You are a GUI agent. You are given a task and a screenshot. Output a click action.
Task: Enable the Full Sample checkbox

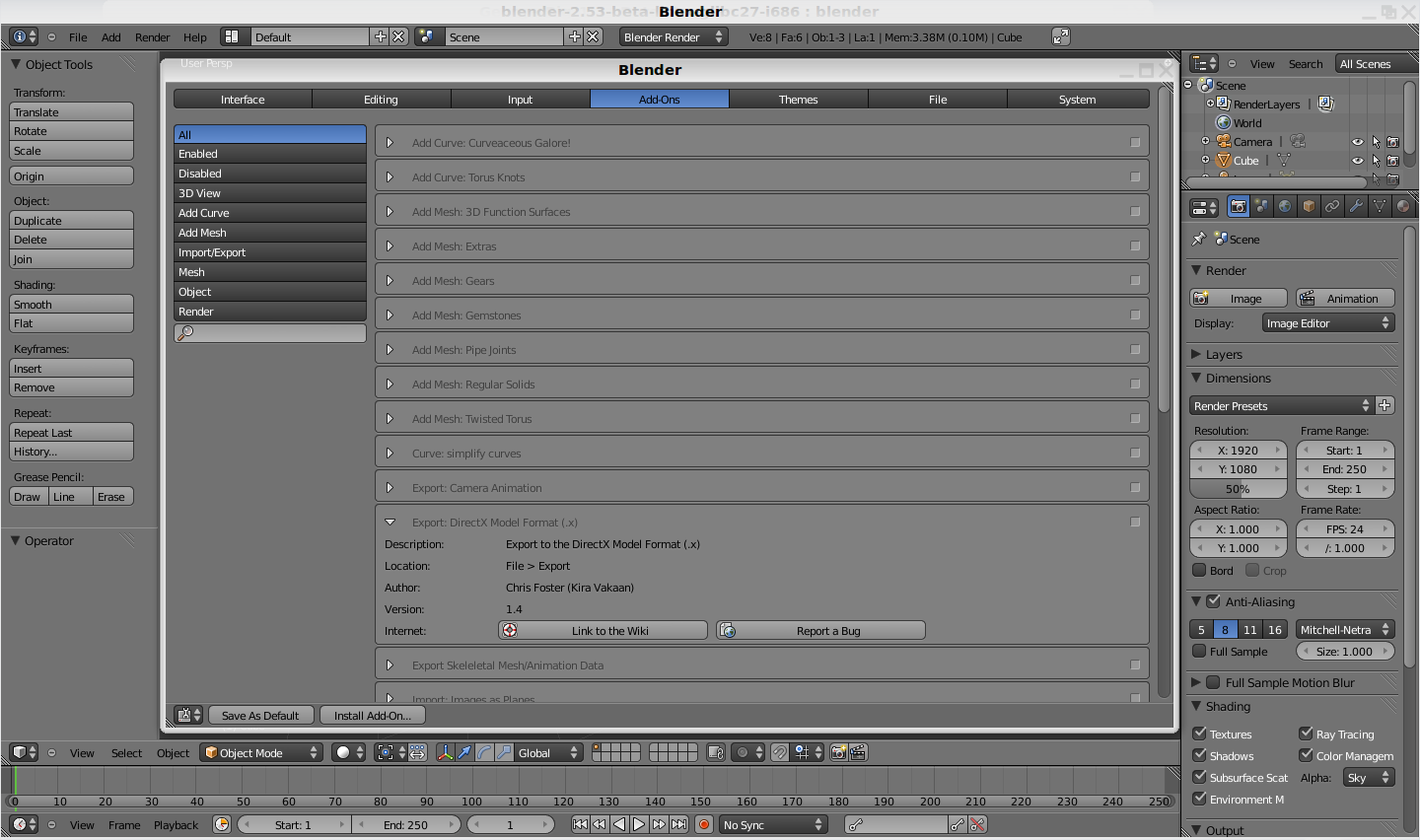tap(1199, 652)
